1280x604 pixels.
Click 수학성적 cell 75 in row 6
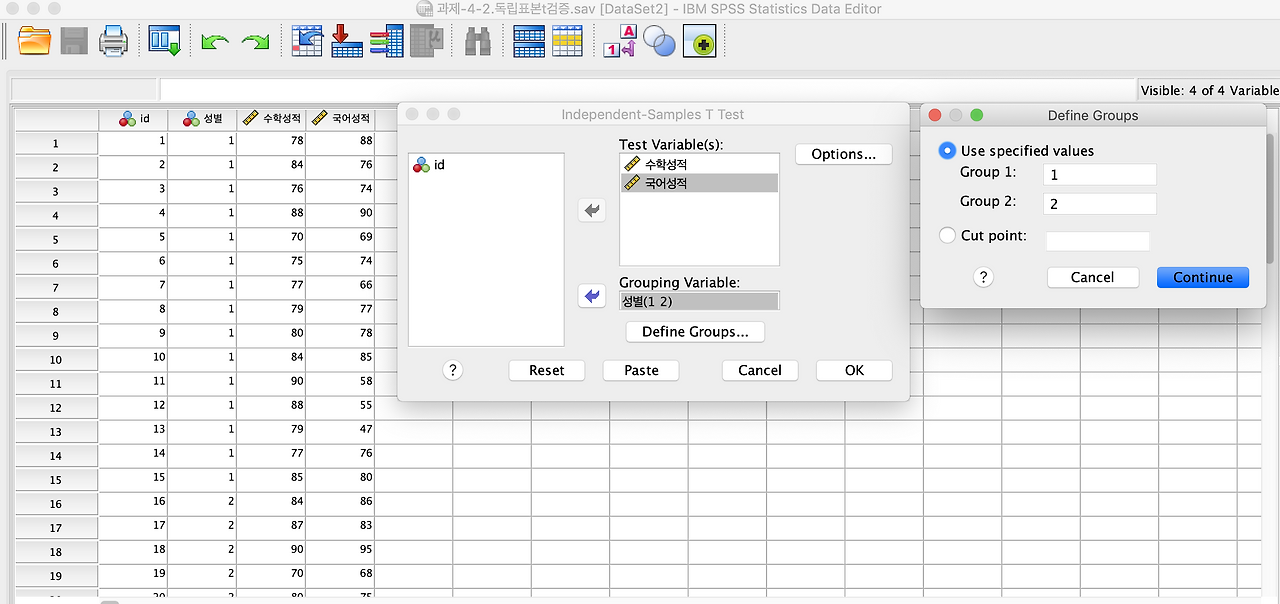click(271, 262)
